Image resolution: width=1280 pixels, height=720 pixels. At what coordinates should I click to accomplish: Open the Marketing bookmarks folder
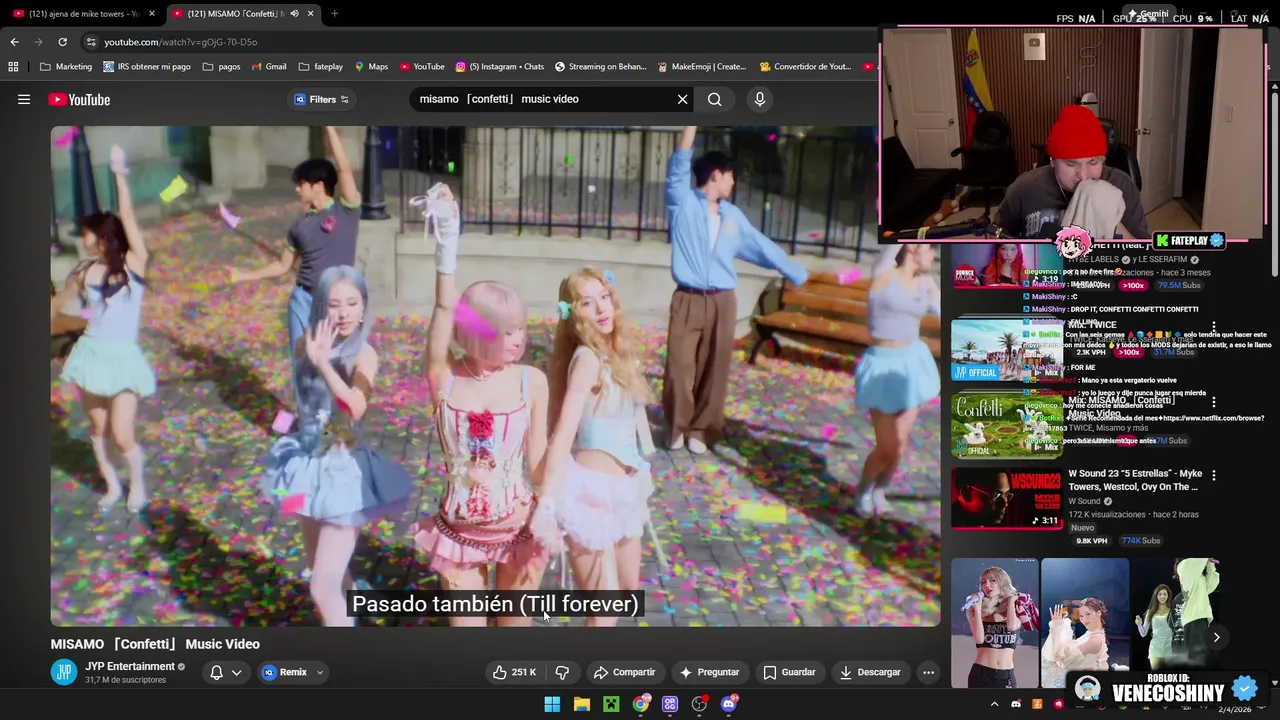point(66,67)
